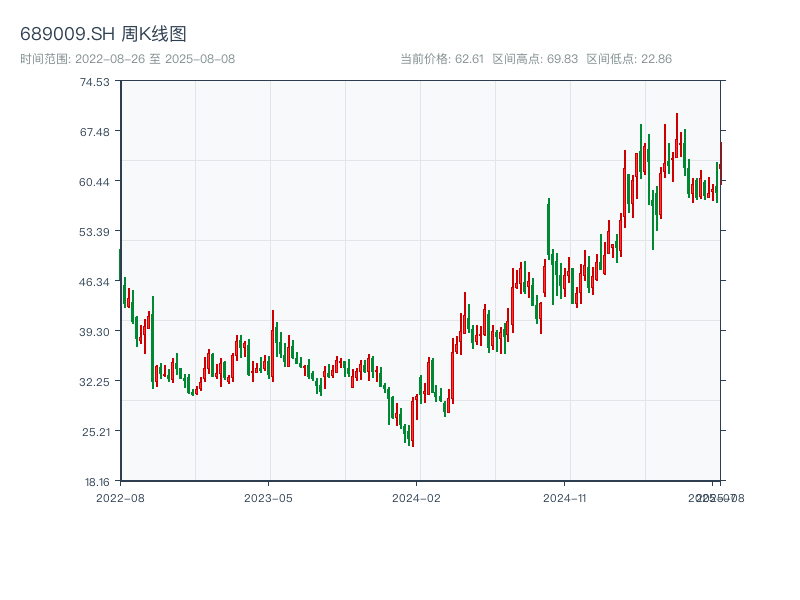Click y-axis label 60.44
Viewport: 800px width, 600px height.
tap(94, 182)
